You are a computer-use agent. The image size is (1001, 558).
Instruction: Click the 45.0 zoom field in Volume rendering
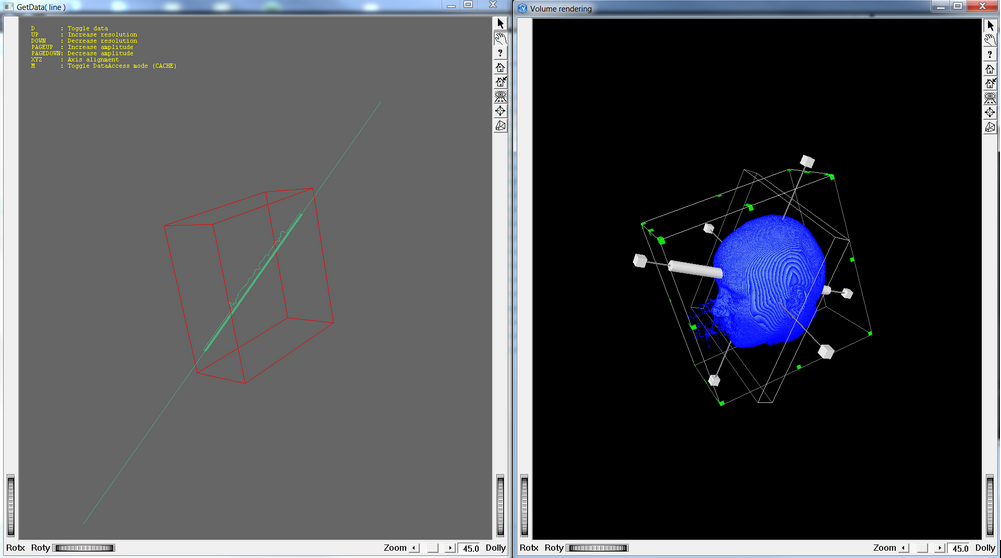point(959,548)
